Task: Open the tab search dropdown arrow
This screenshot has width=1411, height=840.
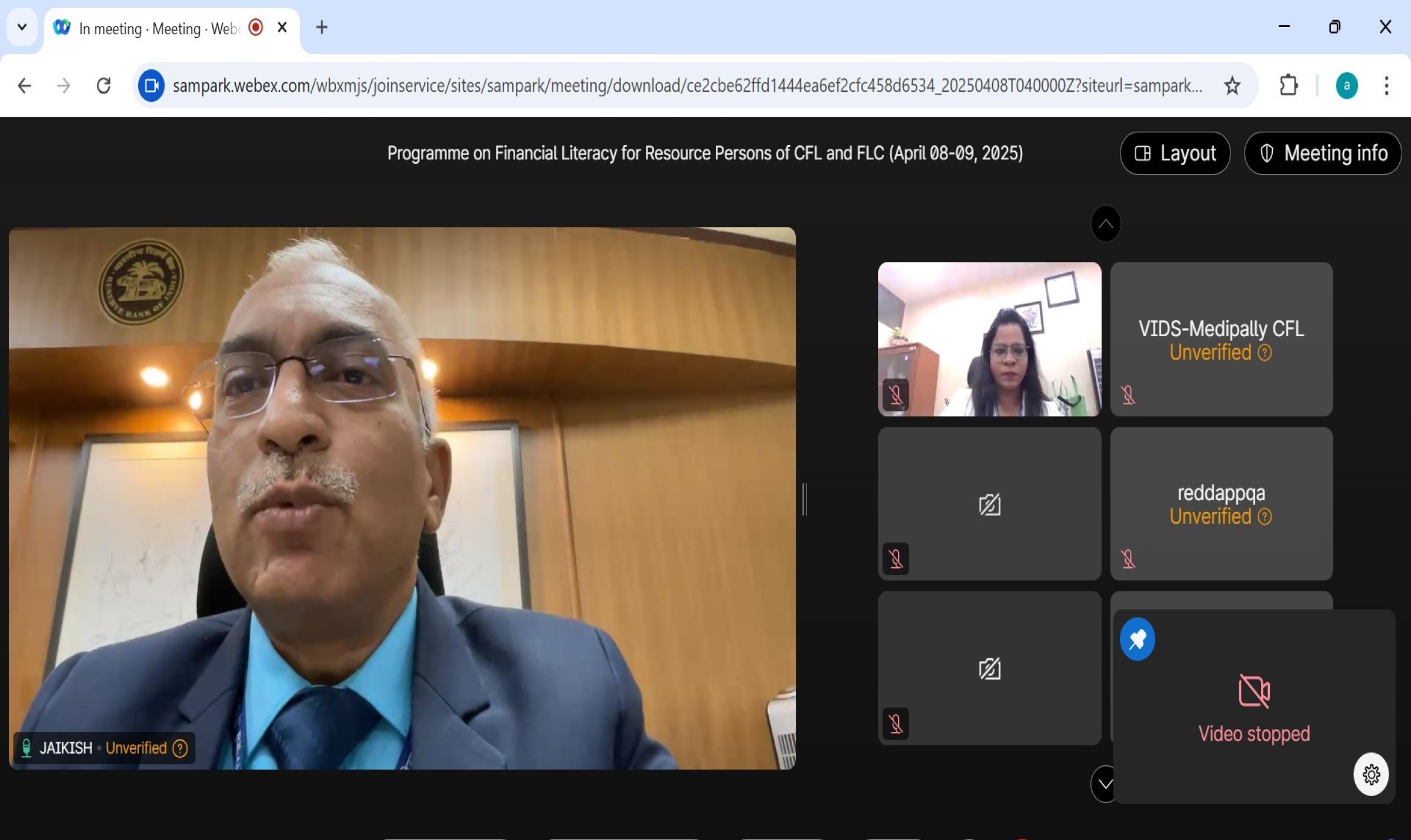Action: [22, 27]
